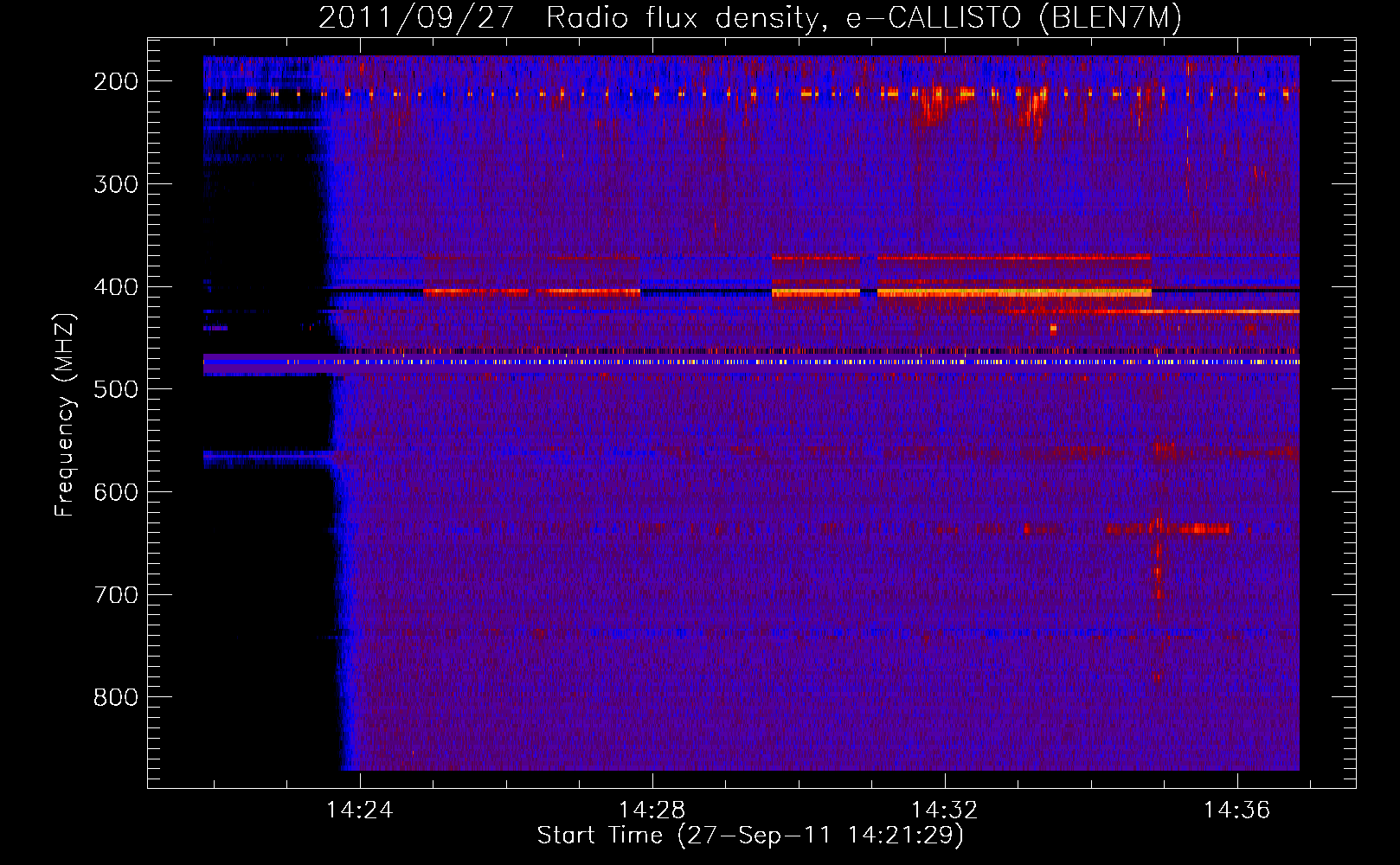Select the 400 frequency tick label
Screen dimensions: 1400x865
coord(116,287)
